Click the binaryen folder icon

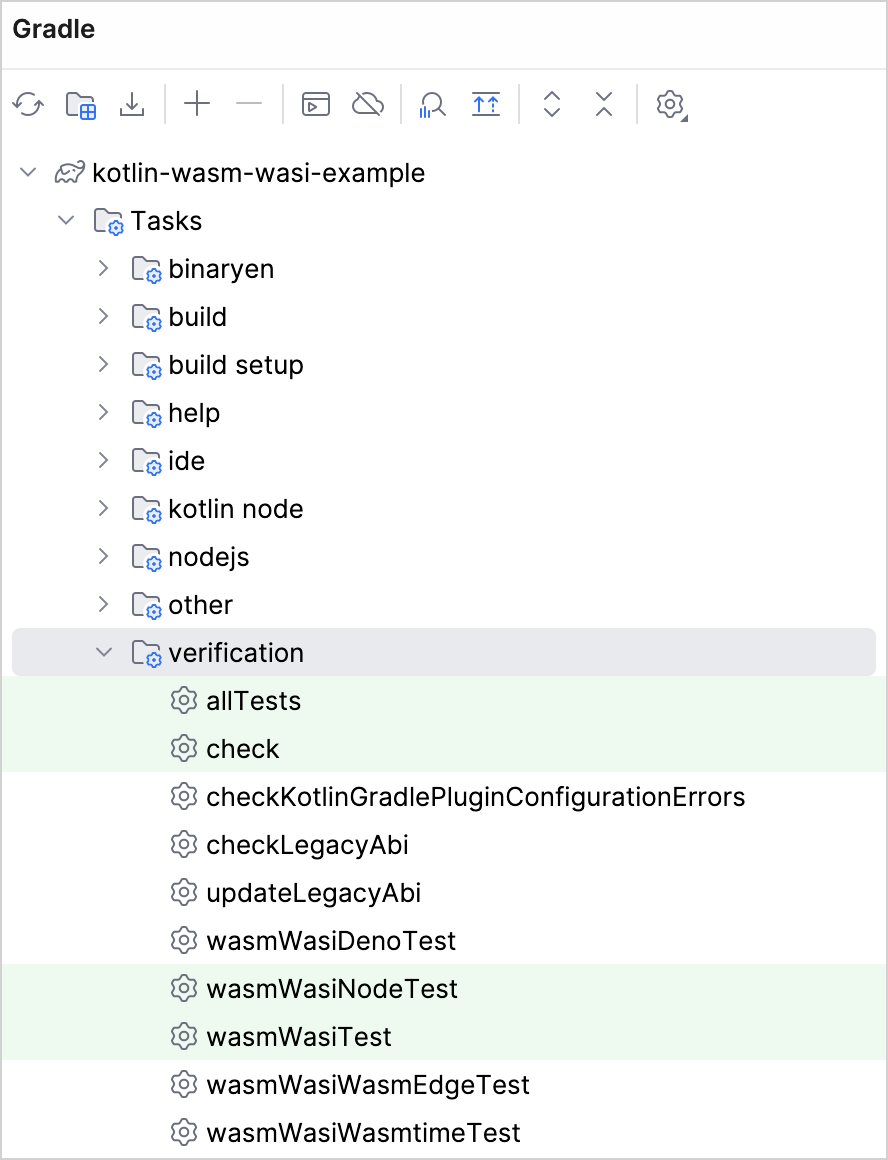(x=146, y=269)
